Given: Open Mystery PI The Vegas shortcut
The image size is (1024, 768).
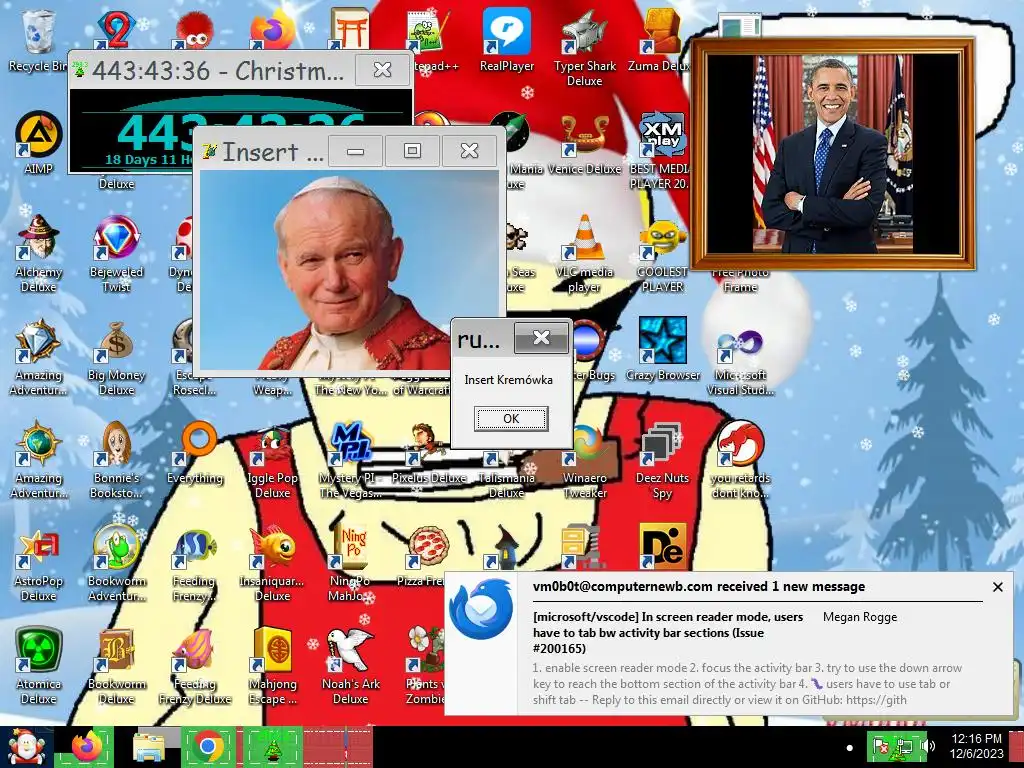Looking at the screenshot, I should pos(351,460).
